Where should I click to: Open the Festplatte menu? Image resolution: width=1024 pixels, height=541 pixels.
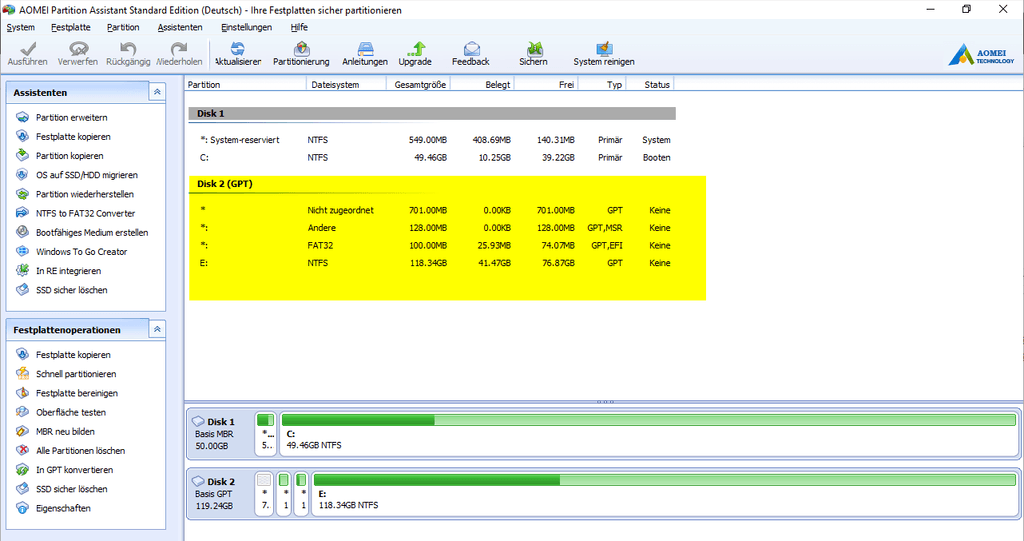[71, 27]
